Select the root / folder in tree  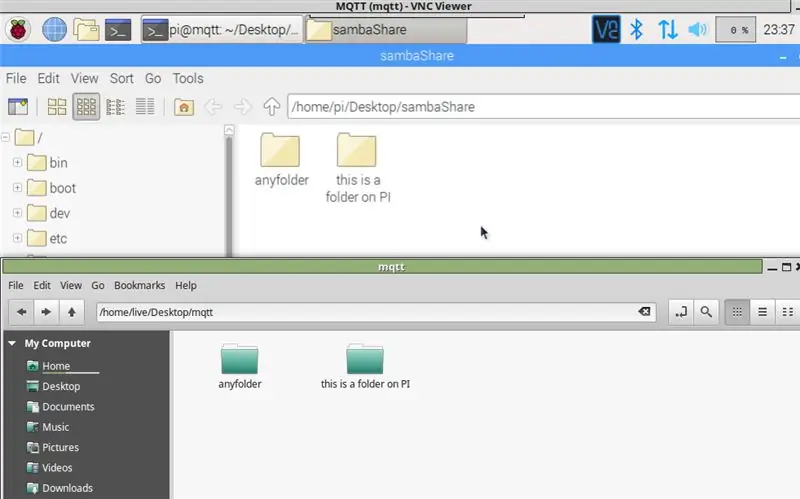(29, 138)
